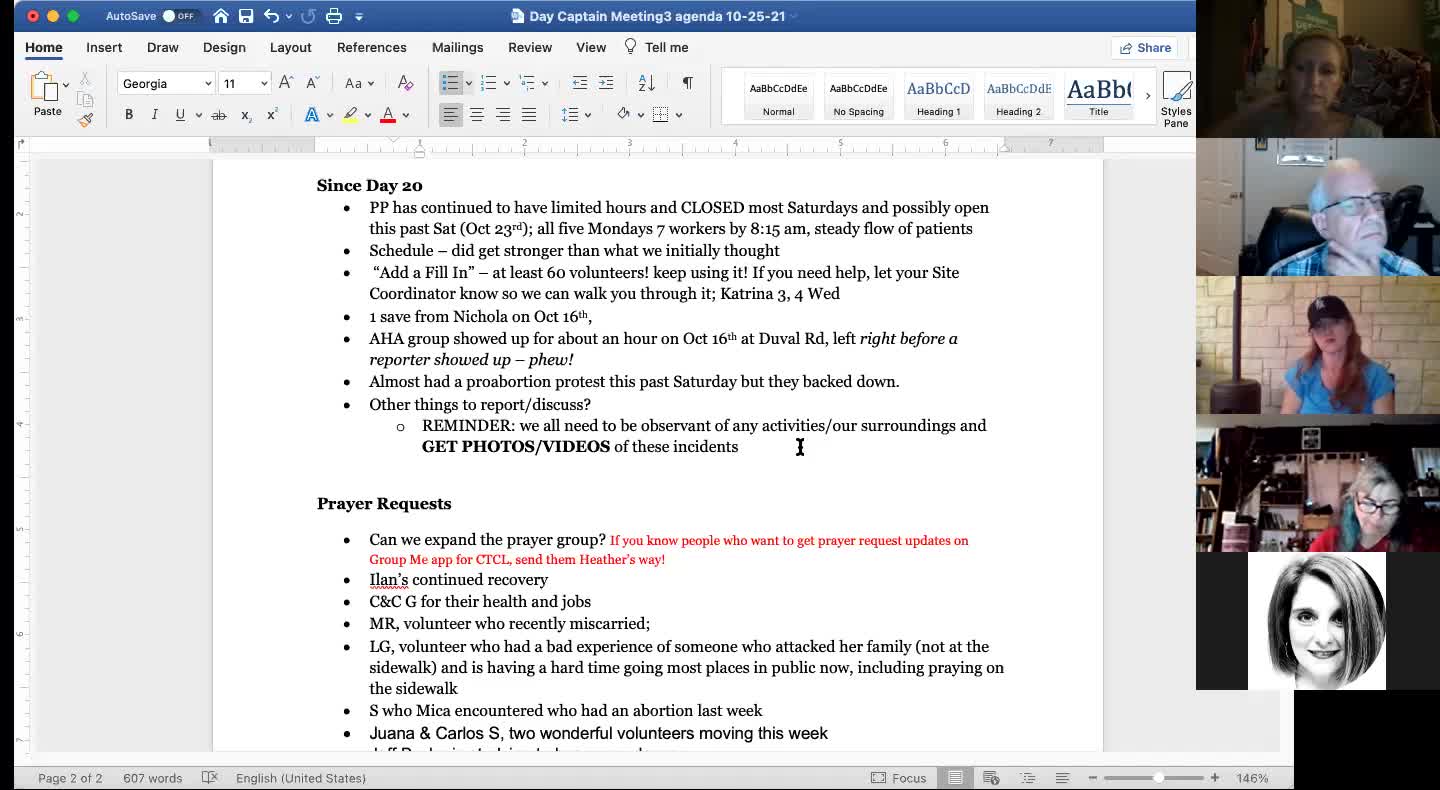Screen dimensions: 1440x790
Task: Toggle bold formatting
Action: tap(129, 115)
